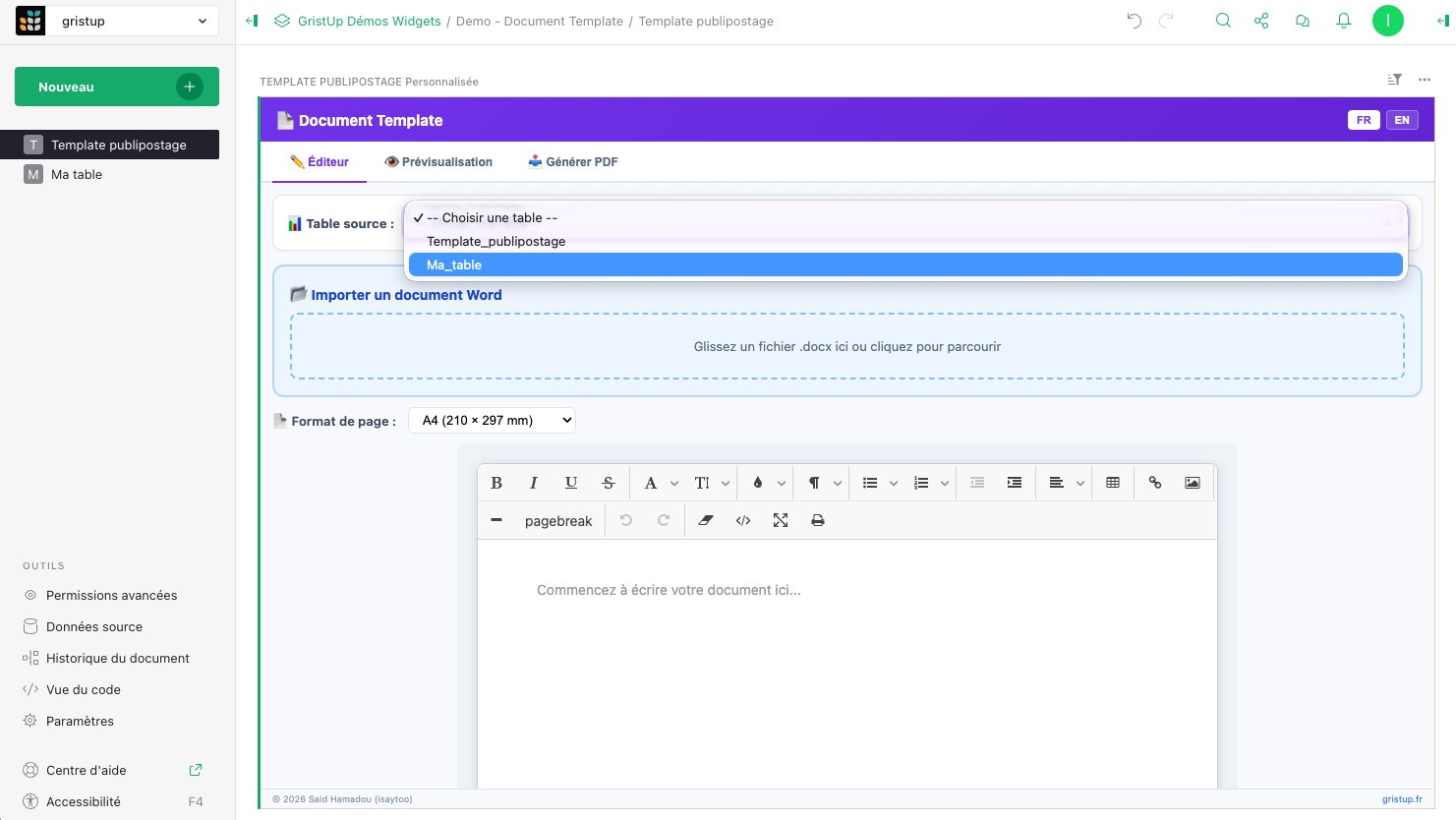
Task: Switch language to EN
Action: 1402,120
